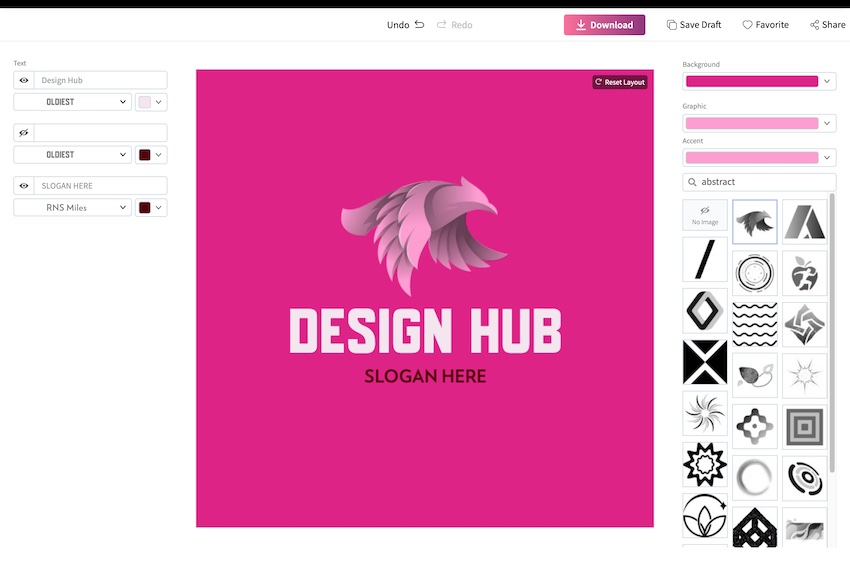The height and width of the screenshot is (573, 850).
Task: Select the No Image option
Action: point(705,215)
